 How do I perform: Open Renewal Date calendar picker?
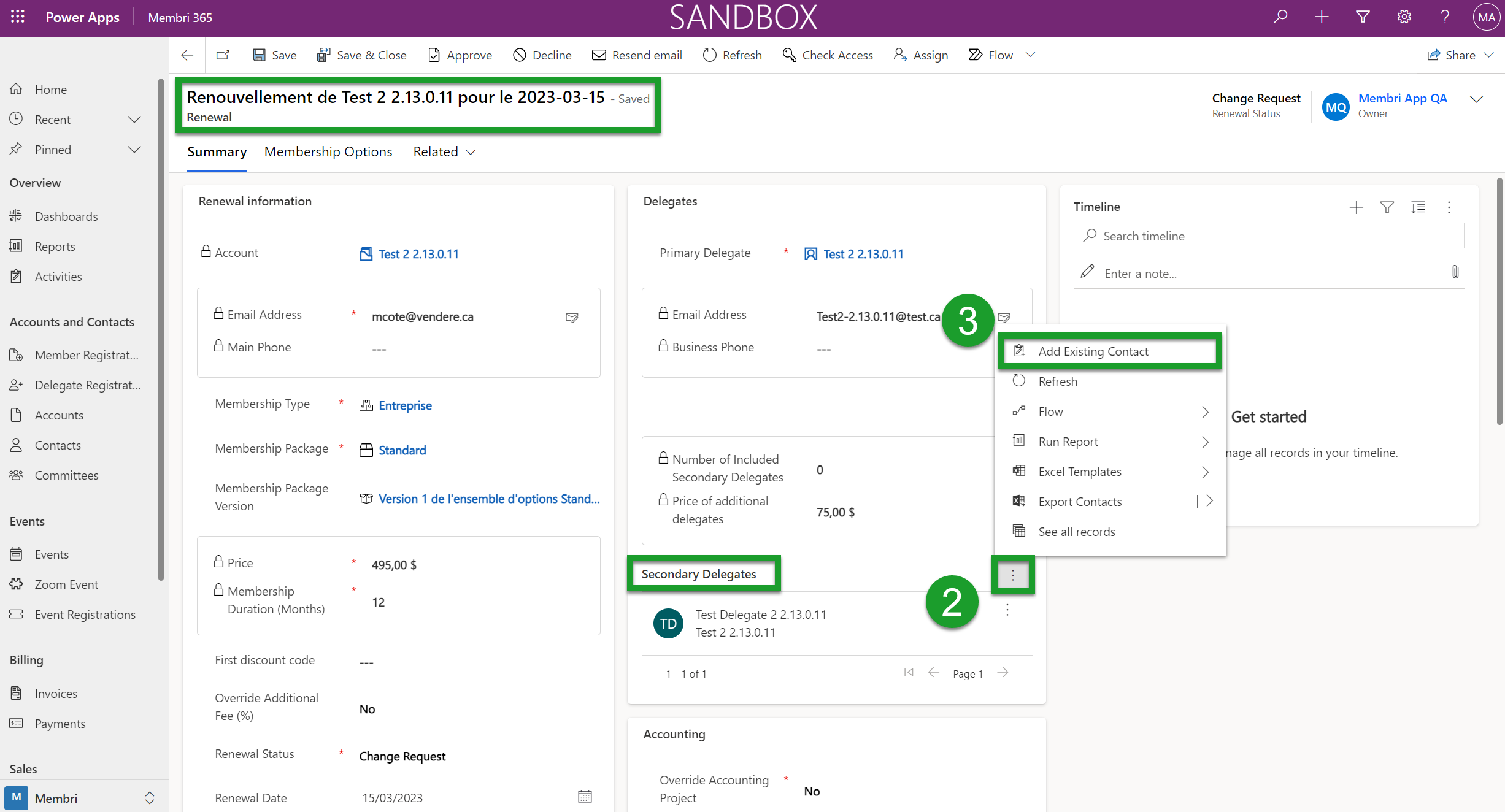click(x=585, y=796)
